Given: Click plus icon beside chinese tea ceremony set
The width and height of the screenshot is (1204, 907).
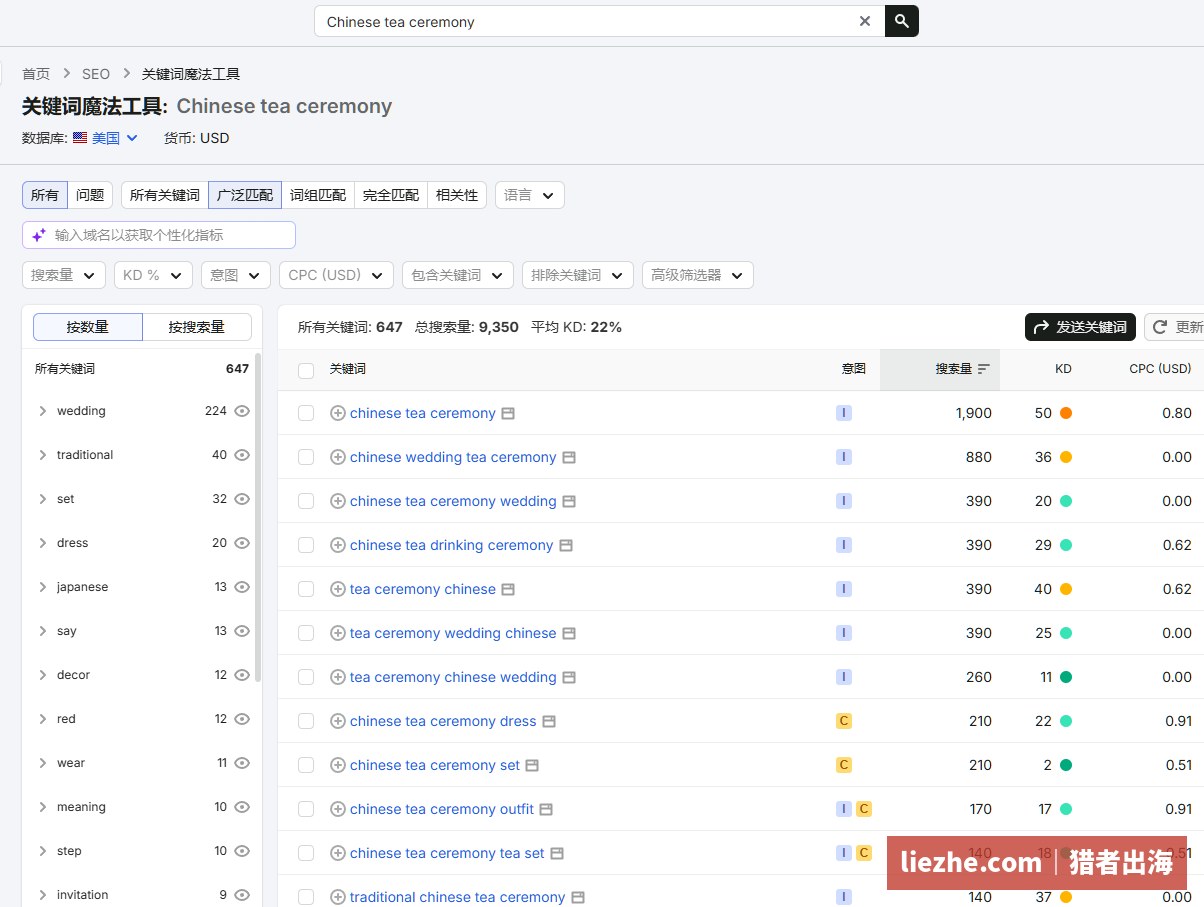Looking at the screenshot, I should click(x=338, y=765).
